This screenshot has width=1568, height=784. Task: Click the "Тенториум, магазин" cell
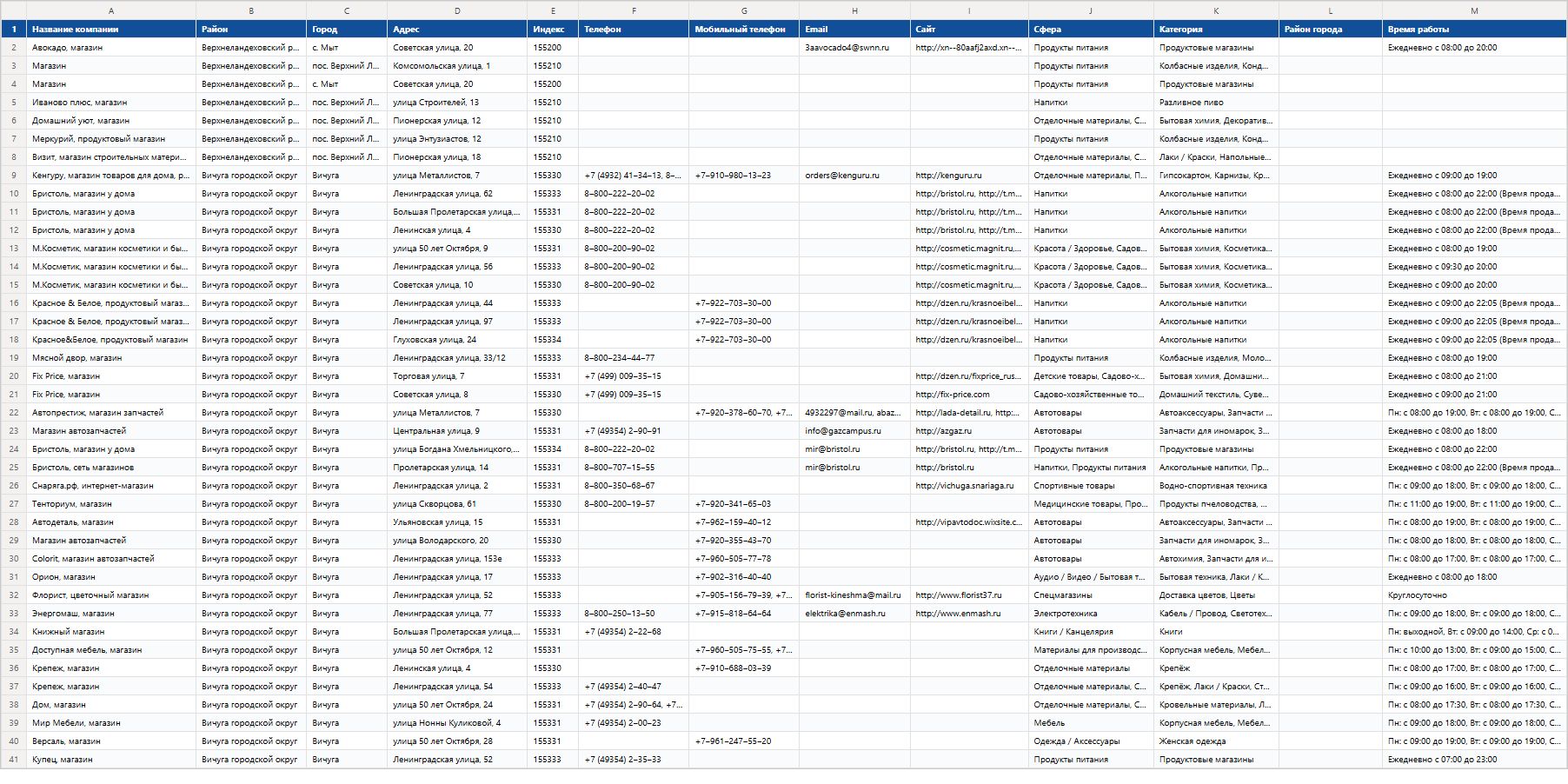point(111,504)
